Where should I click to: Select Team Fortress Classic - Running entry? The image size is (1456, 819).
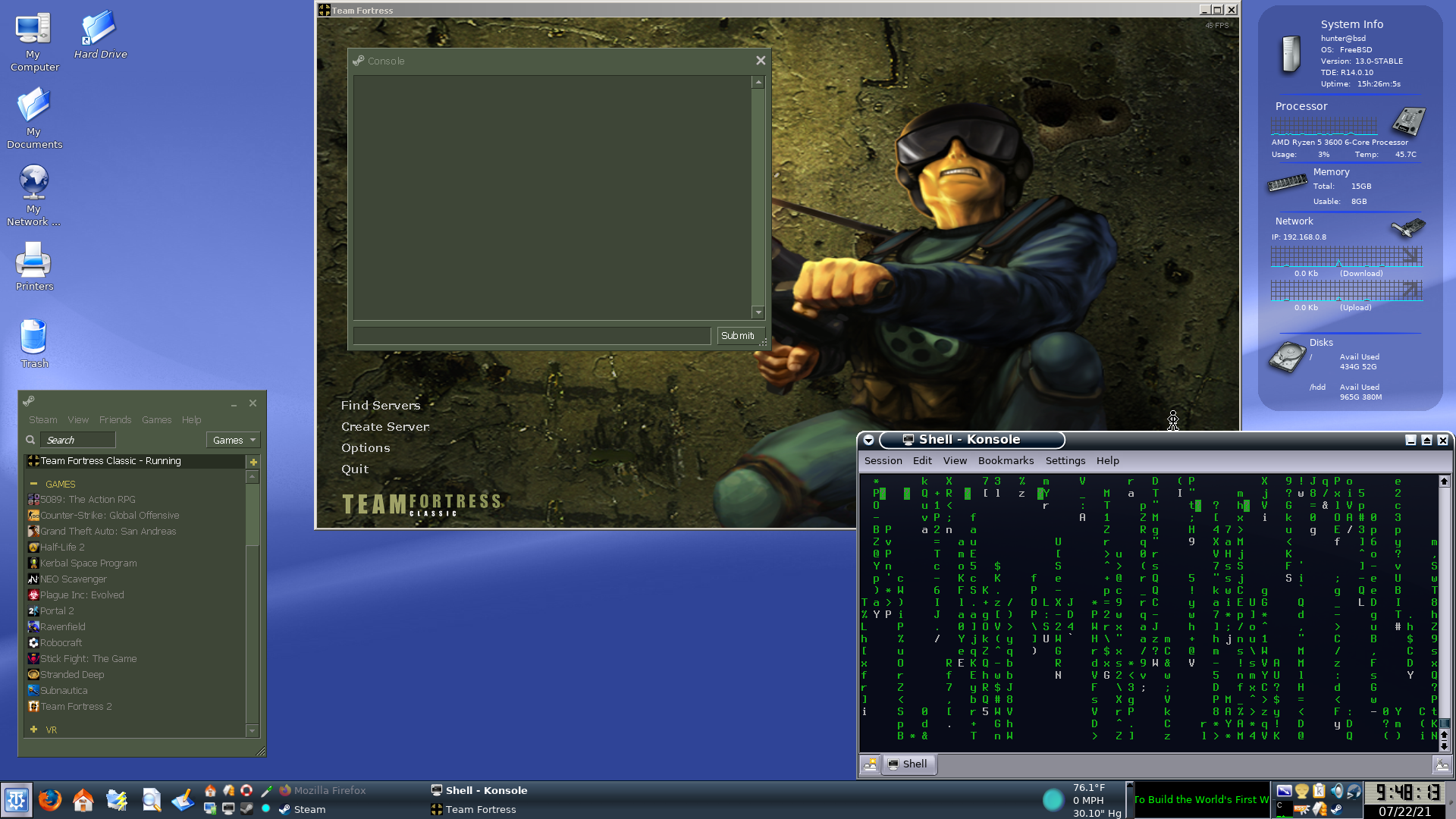134,461
